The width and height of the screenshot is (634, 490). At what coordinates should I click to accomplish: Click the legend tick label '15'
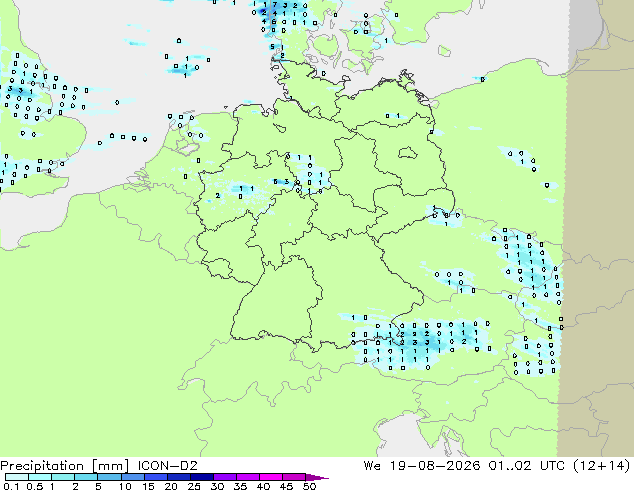[x=148, y=486]
